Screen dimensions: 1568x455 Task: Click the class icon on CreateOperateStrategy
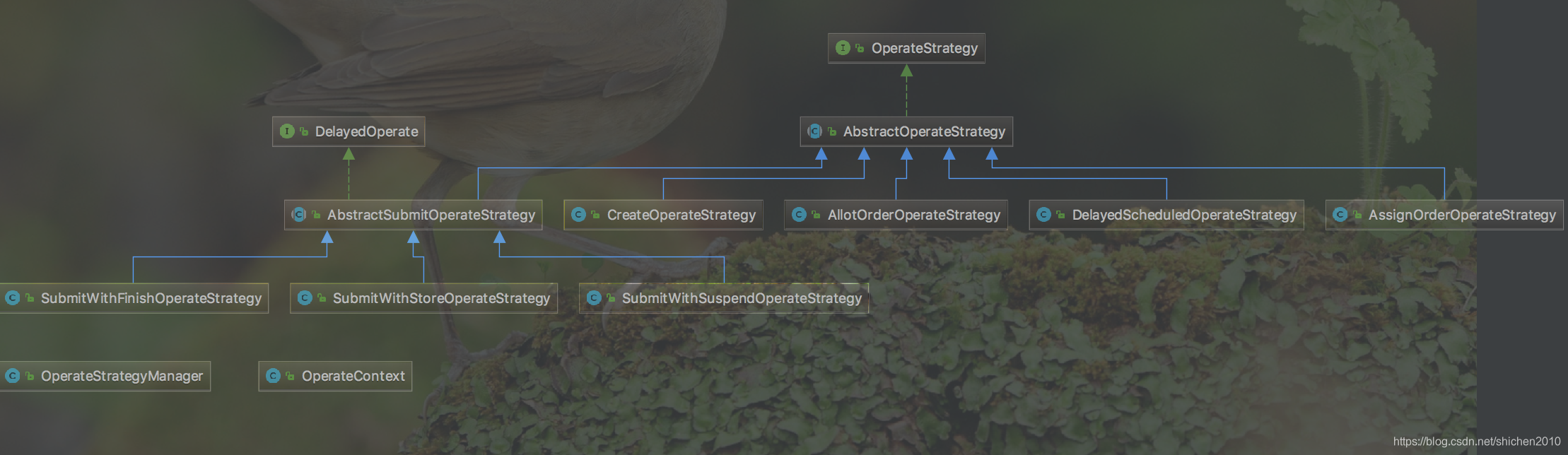[578, 215]
